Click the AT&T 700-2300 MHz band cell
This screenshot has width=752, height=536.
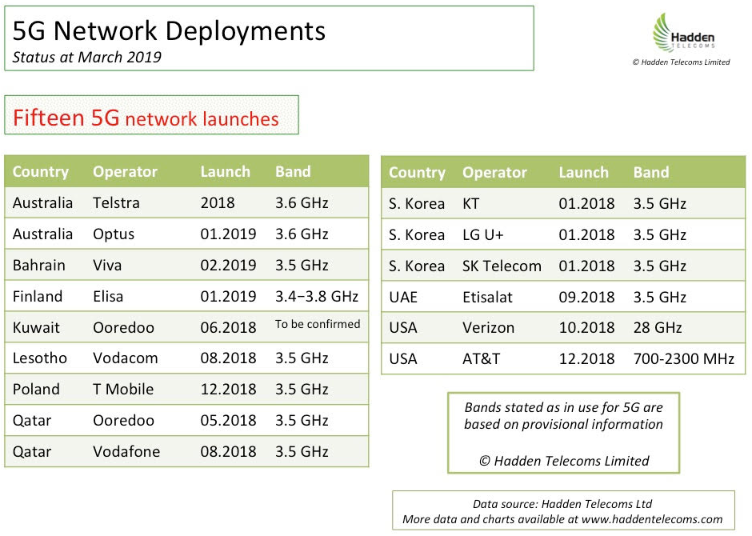pos(685,359)
